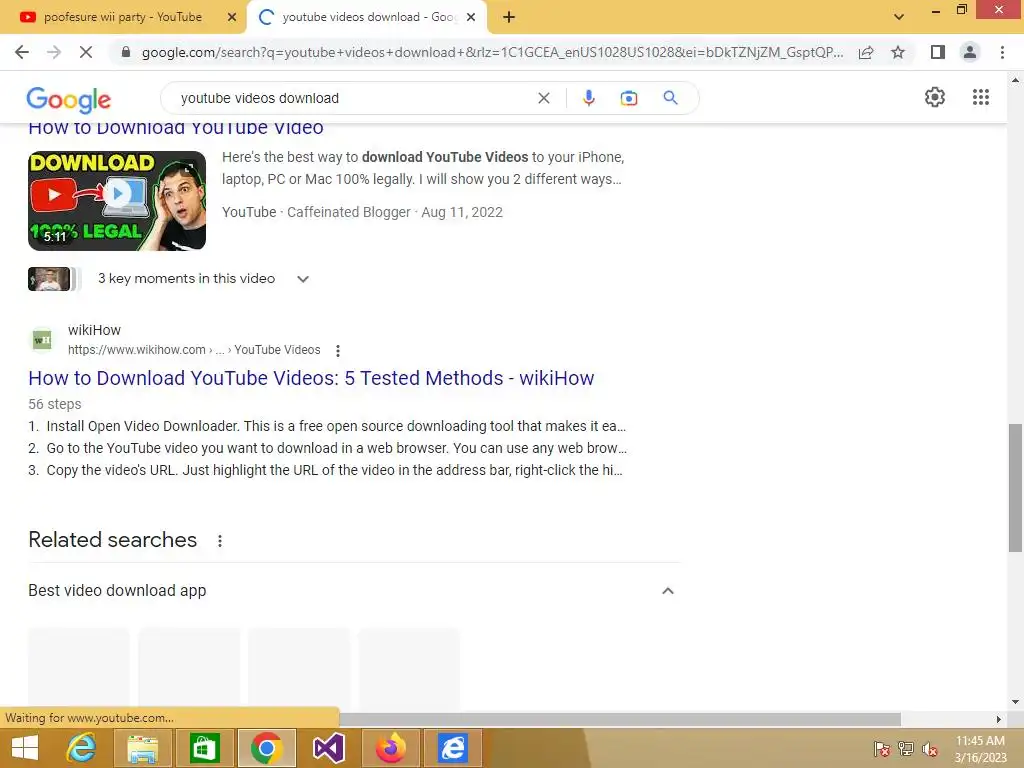Image resolution: width=1024 pixels, height=768 pixels.
Task: Click the wikihow.com URL breadcrumb
Action: 194,350
